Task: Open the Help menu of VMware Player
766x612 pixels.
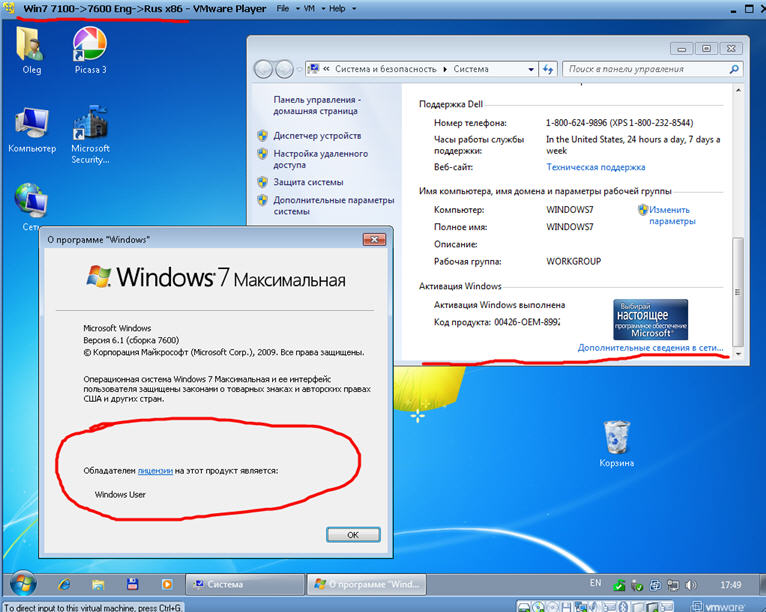Action: (337, 8)
